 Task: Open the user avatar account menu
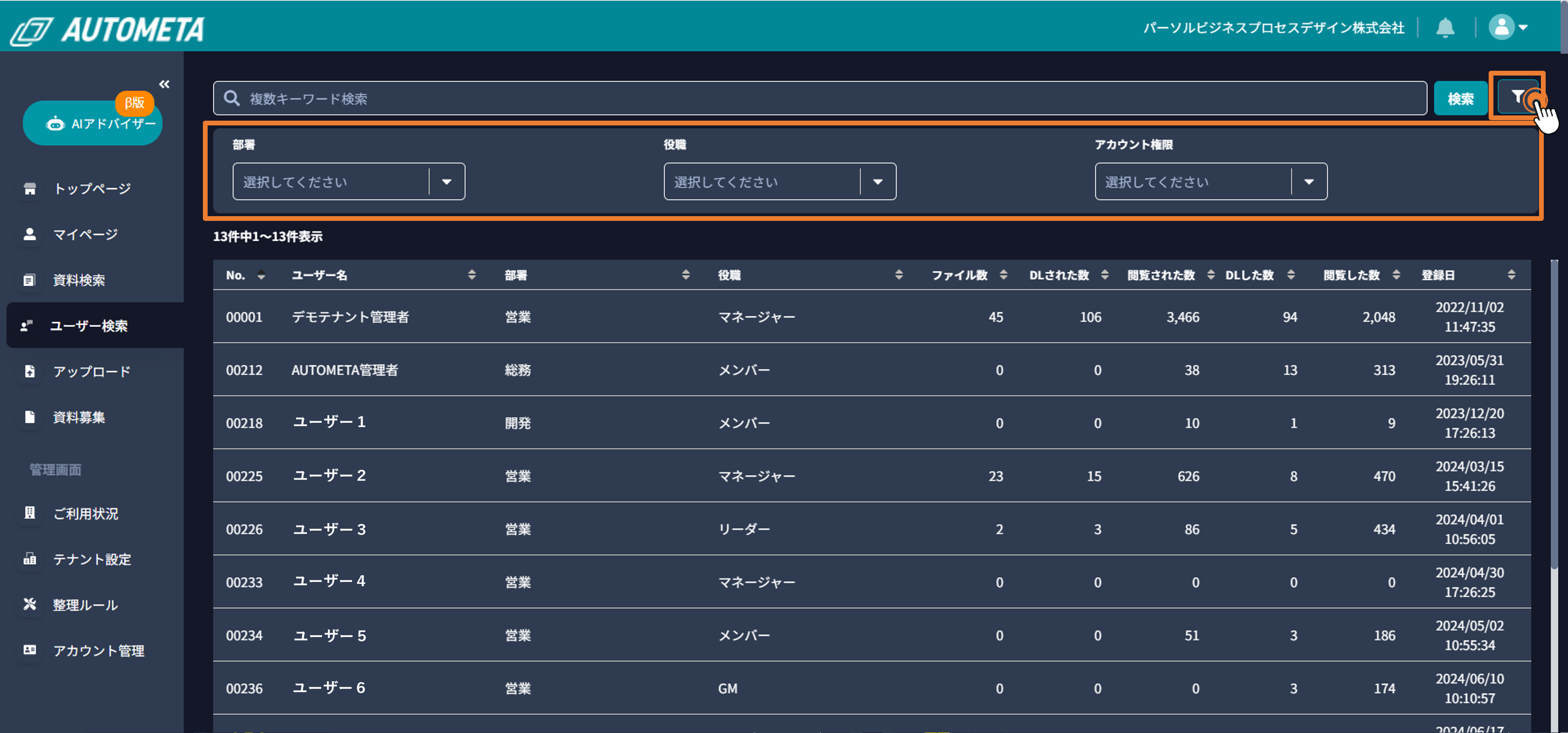point(1508,28)
